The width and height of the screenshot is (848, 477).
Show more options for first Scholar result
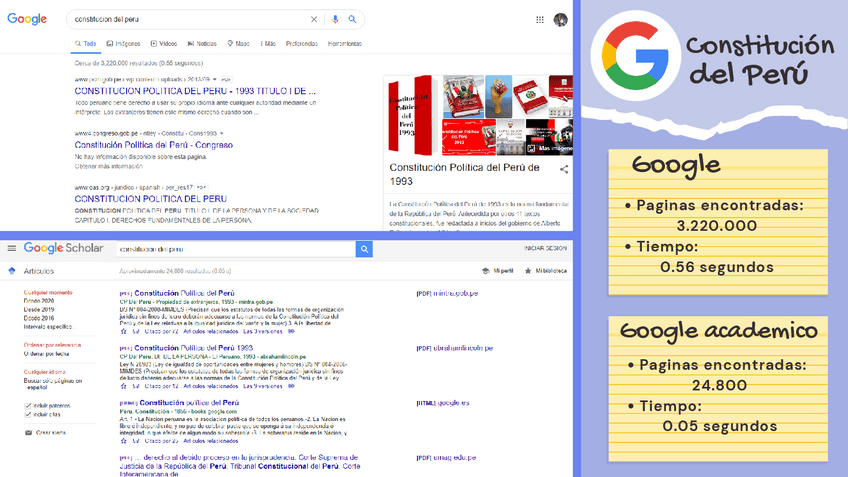(x=291, y=332)
